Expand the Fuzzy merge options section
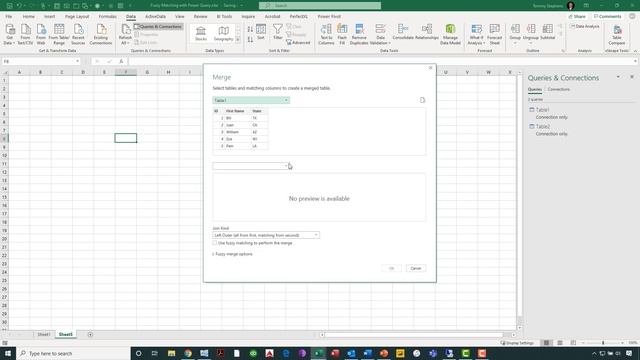The width and height of the screenshot is (640, 360). point(233,254)
